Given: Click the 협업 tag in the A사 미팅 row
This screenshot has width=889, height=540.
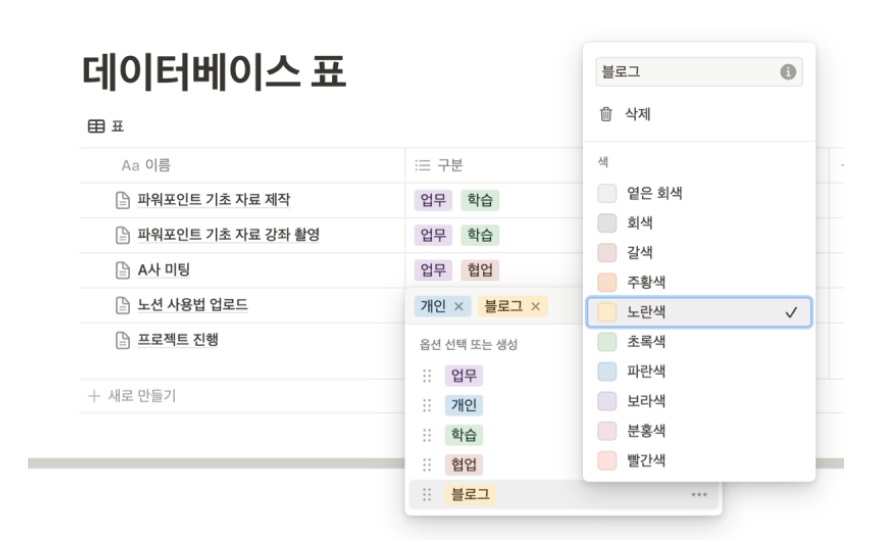Looking at the screenshot, I should (x=480, y=270).
